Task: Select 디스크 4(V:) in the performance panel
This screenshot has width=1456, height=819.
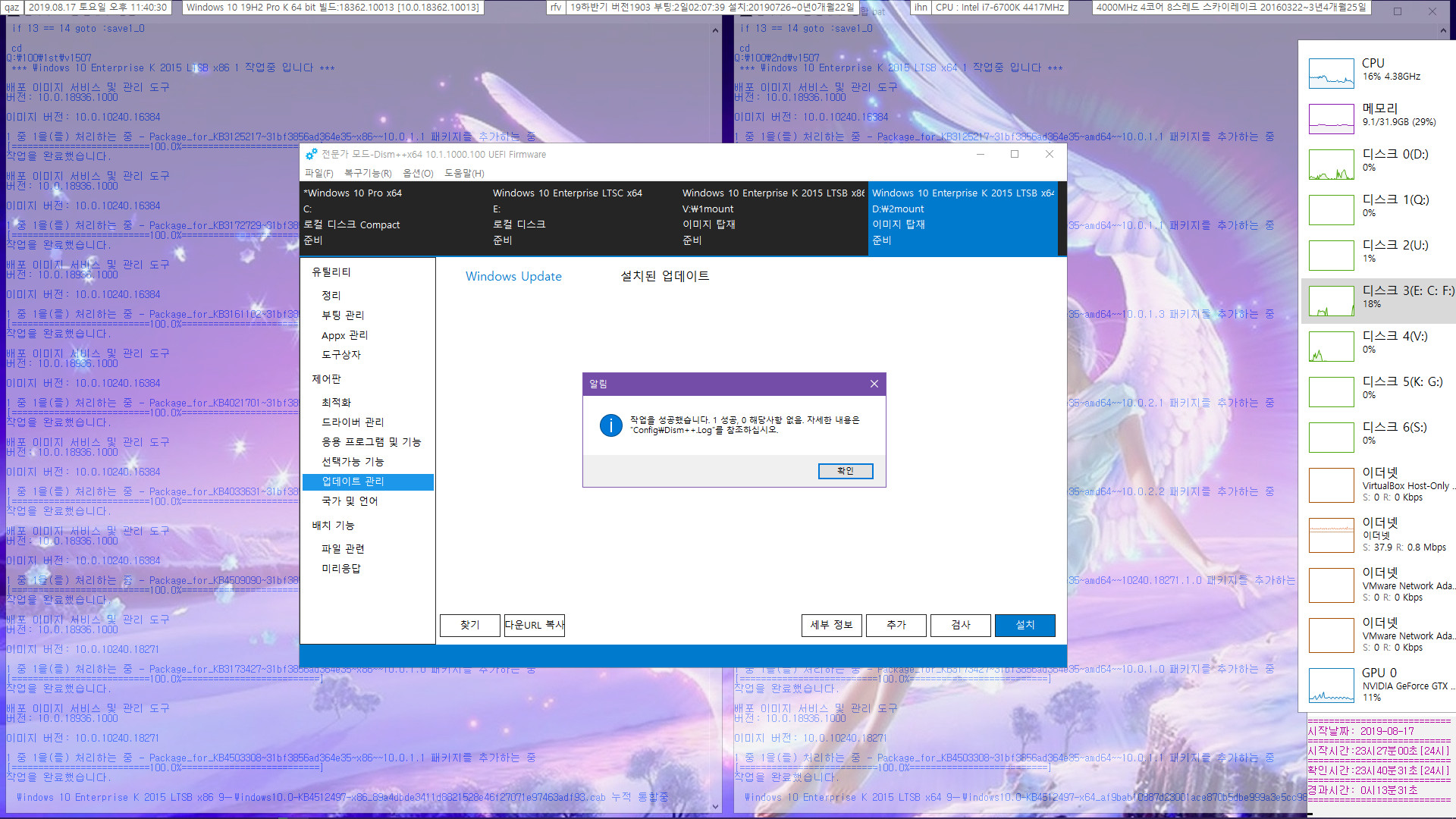Action: 1379,346
